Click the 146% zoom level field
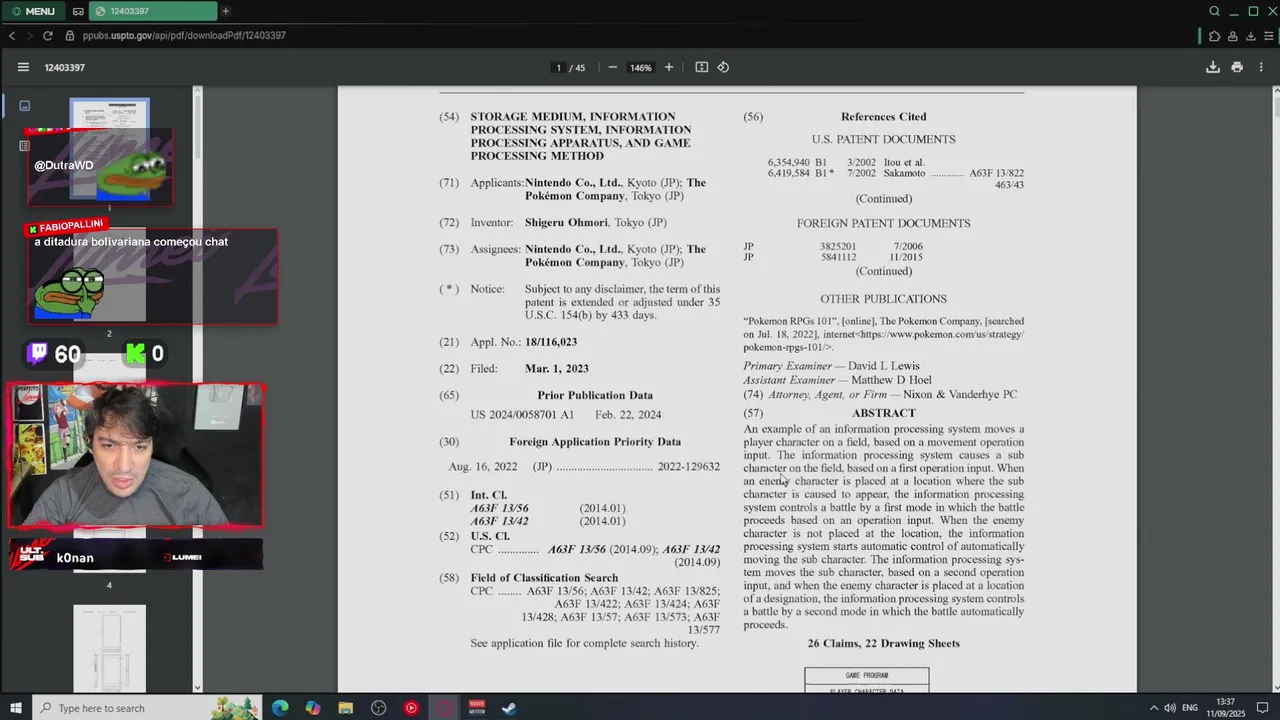Viewport: 1280px width, 720px height. pos(640,67)
